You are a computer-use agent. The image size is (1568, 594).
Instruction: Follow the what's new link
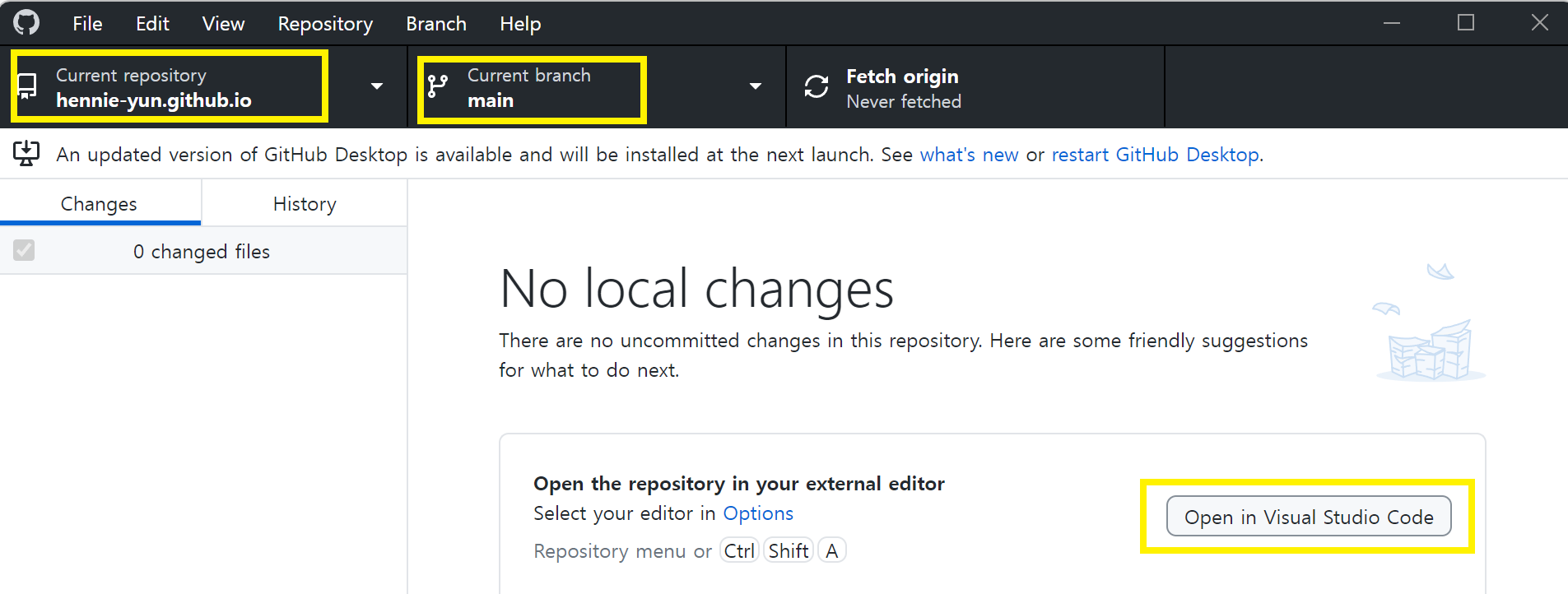coord(969,155)
